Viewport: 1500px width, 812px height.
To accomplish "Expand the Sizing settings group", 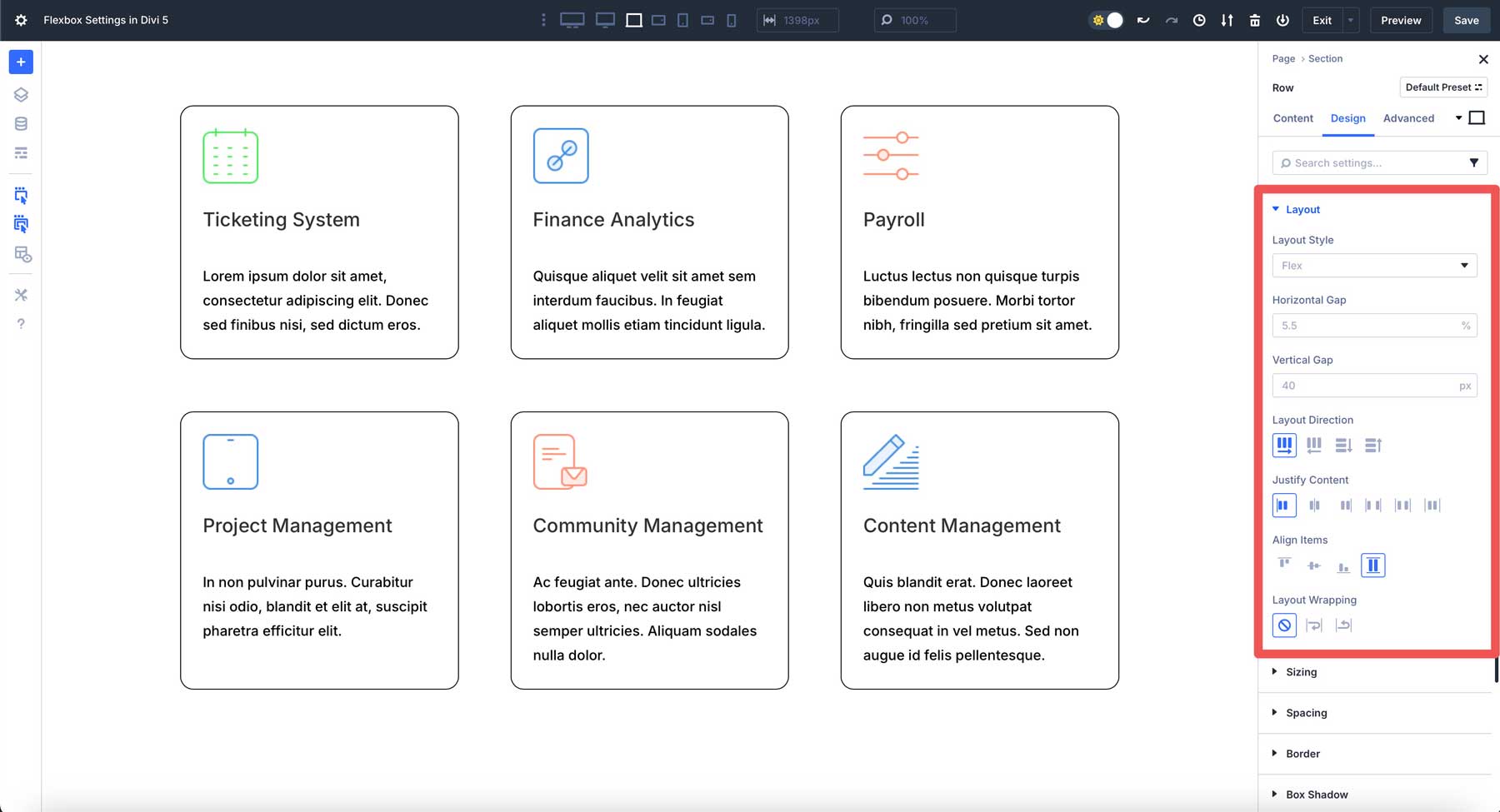I will point(1301,672).
